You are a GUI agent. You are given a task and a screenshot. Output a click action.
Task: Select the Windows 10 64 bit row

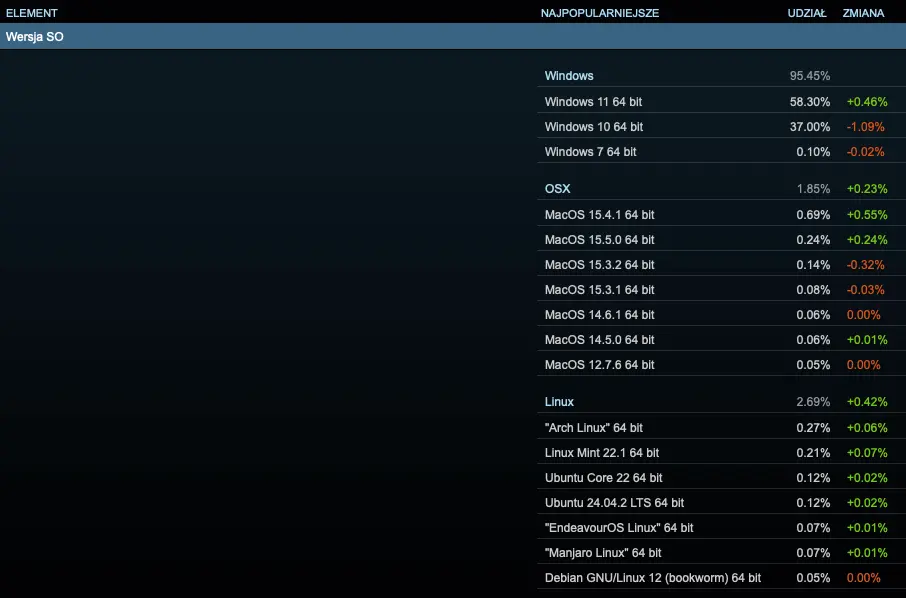click(722, 127)
